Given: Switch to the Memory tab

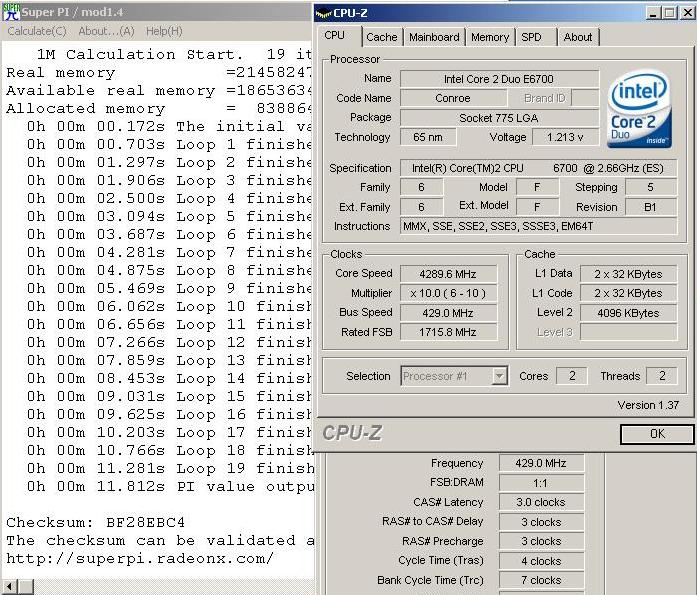Looking at the screenshot, I should 490,37.
